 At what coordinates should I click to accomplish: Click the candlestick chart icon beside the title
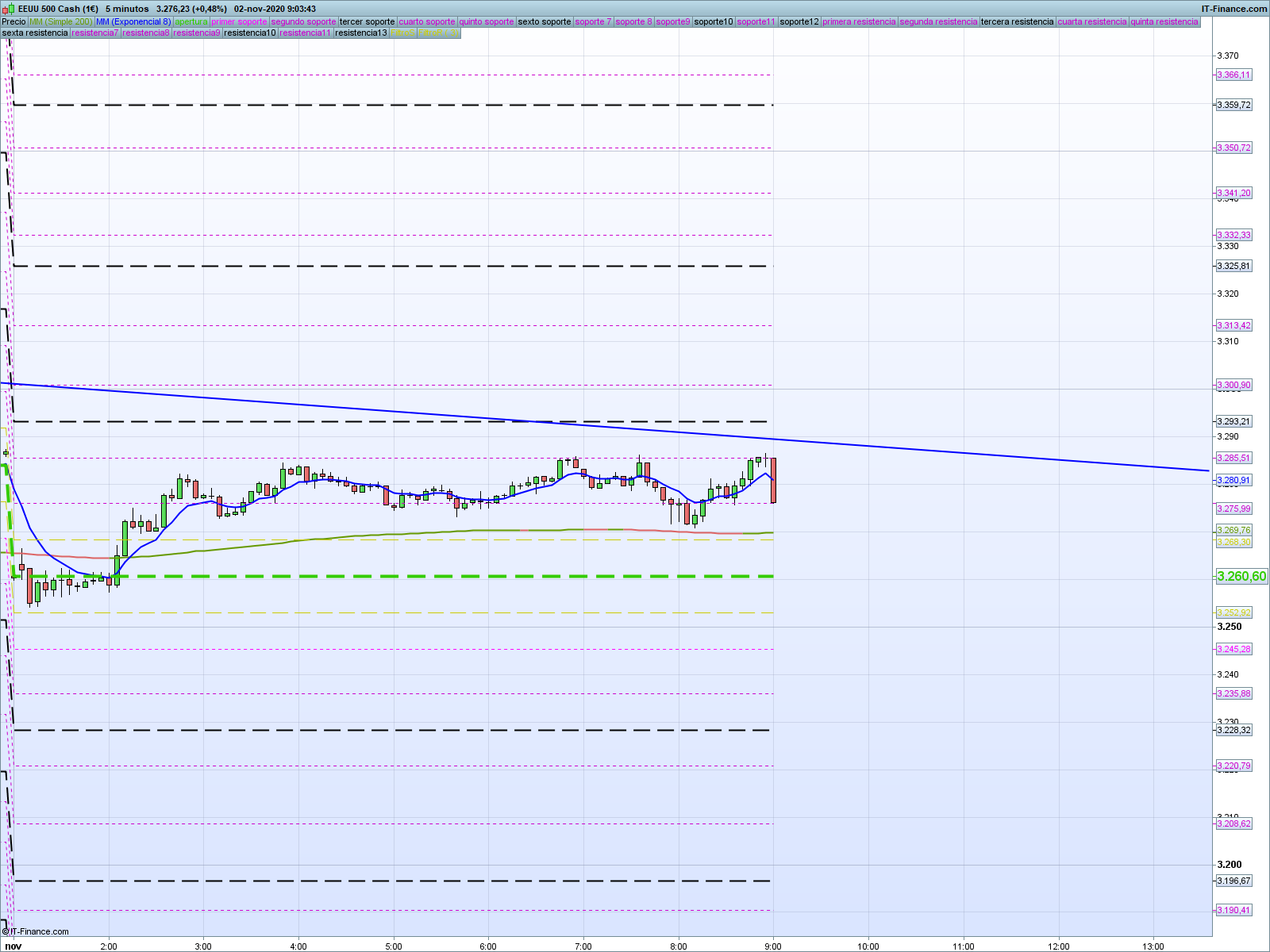pyautogui.click(x=9, y=9)
